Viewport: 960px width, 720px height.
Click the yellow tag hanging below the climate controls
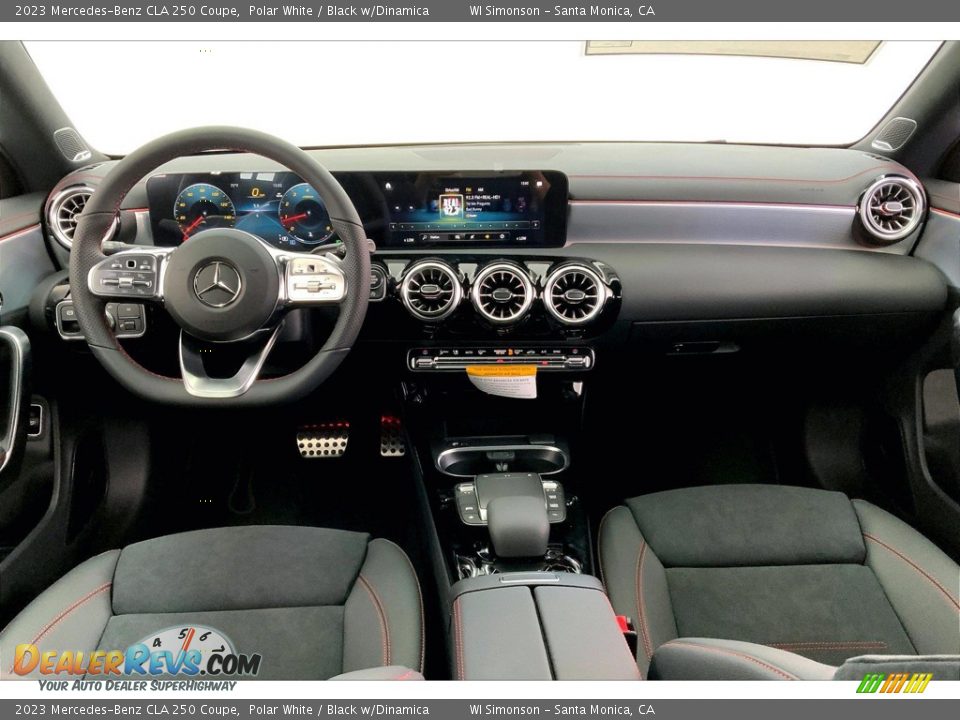tap(502, 381)
